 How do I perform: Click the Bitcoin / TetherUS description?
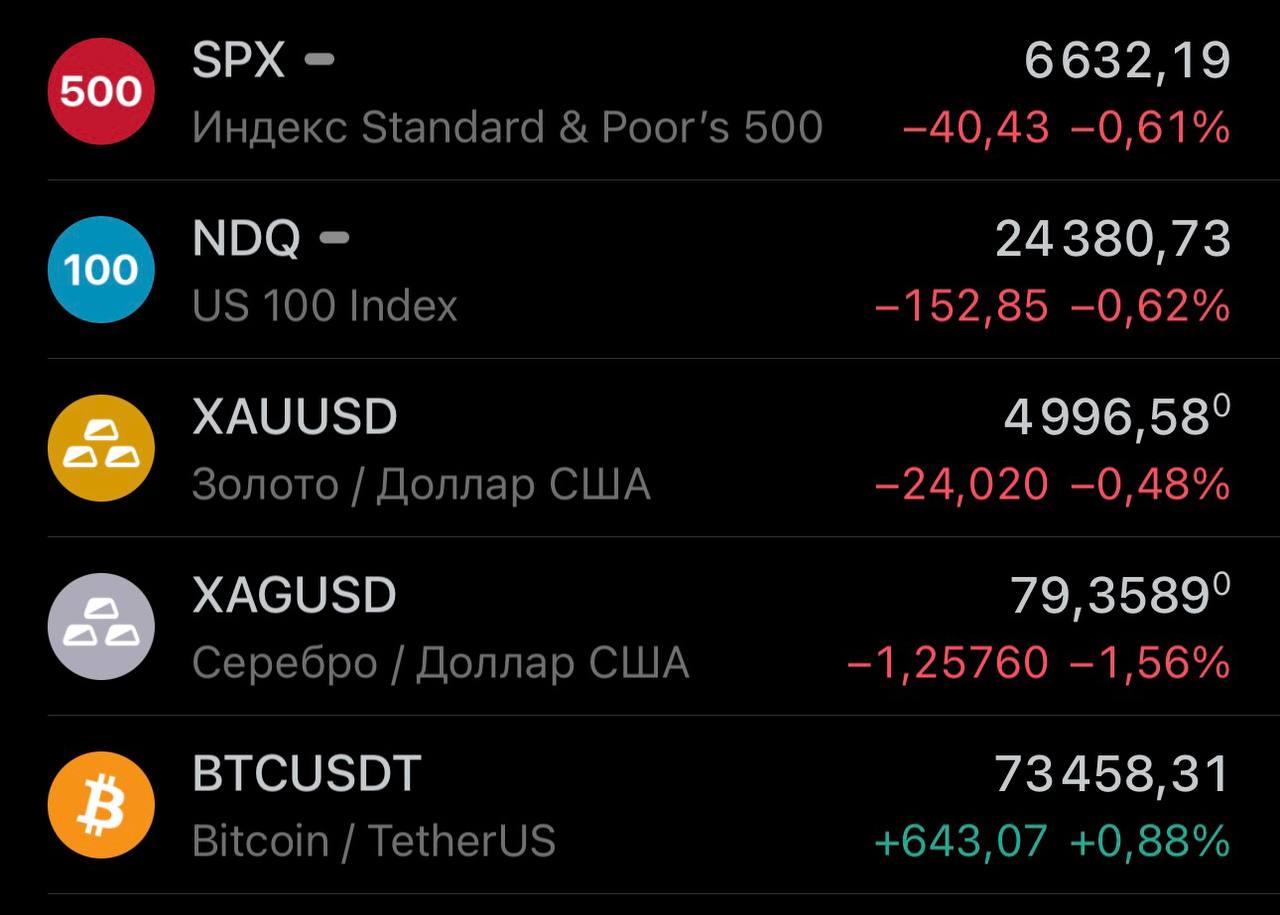(374, 841)
